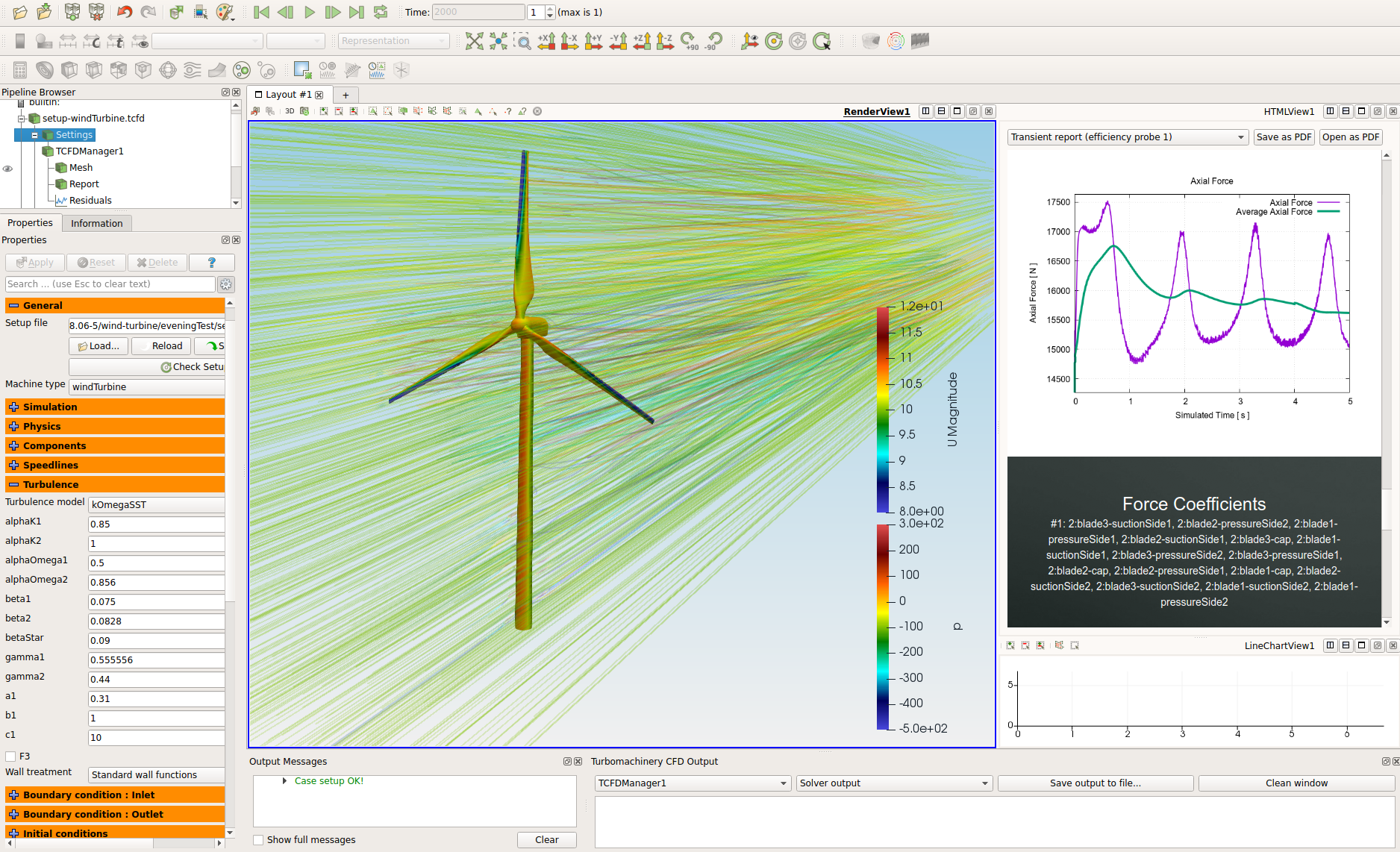Click the Zoom to Data magnifier icon
Image resolution: width=1400 pixels, height=852 pixels.
pos(523,41)
